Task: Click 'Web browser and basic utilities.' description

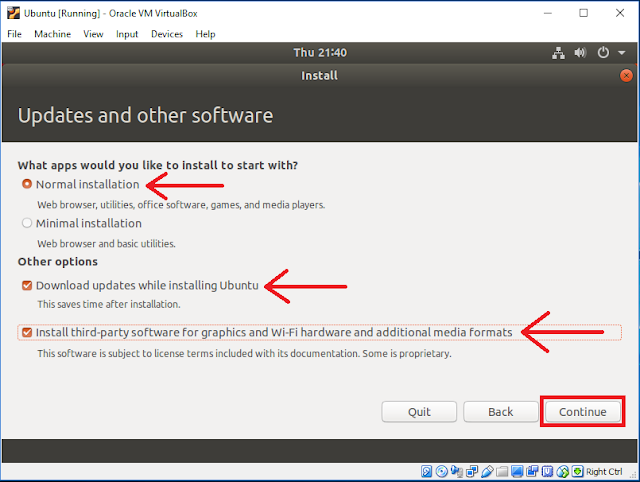Action: [106, 244]
